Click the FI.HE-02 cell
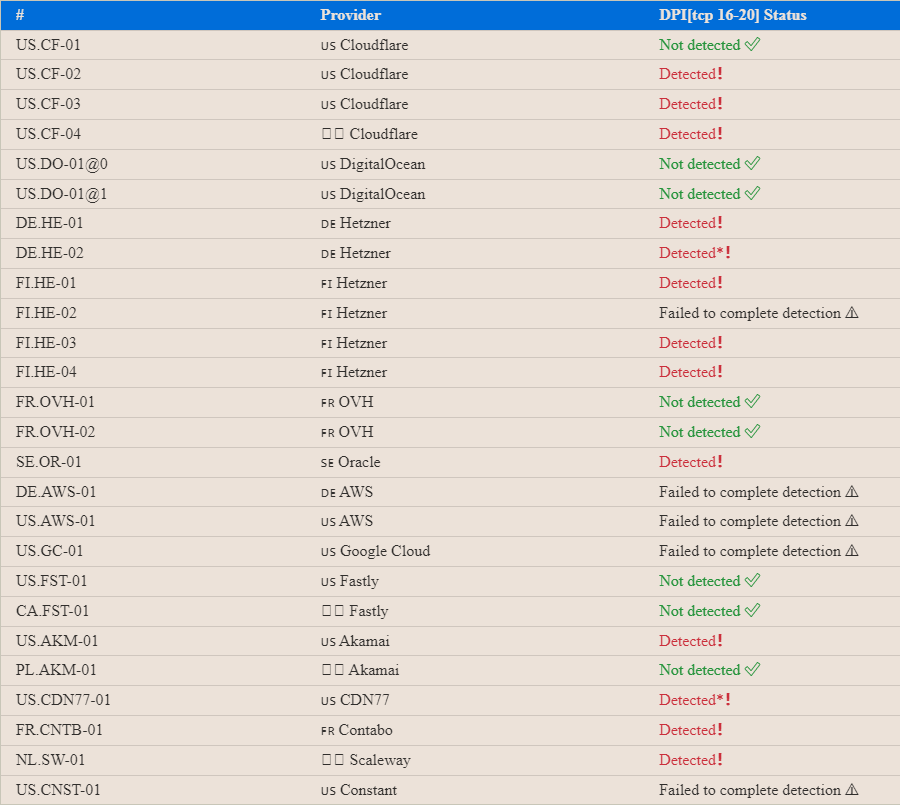The image size is (900, 805). click(46, 312)
